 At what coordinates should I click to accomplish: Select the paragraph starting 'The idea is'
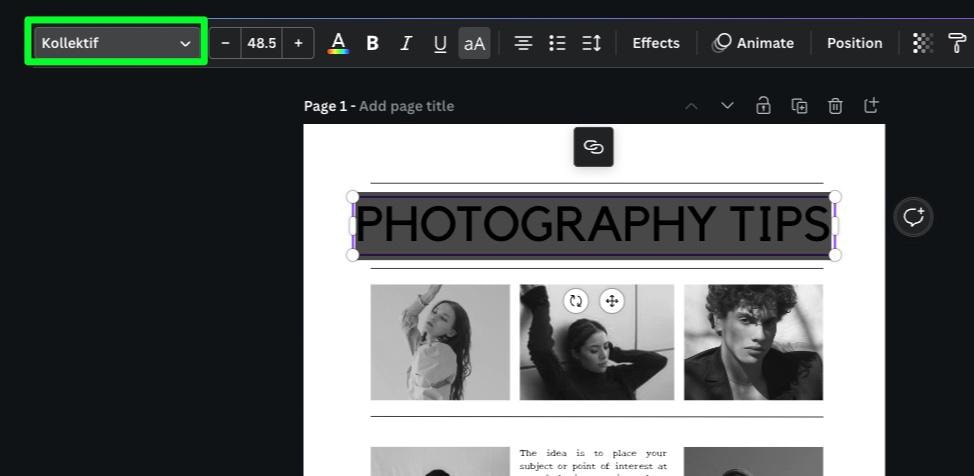tap(593, 461)
